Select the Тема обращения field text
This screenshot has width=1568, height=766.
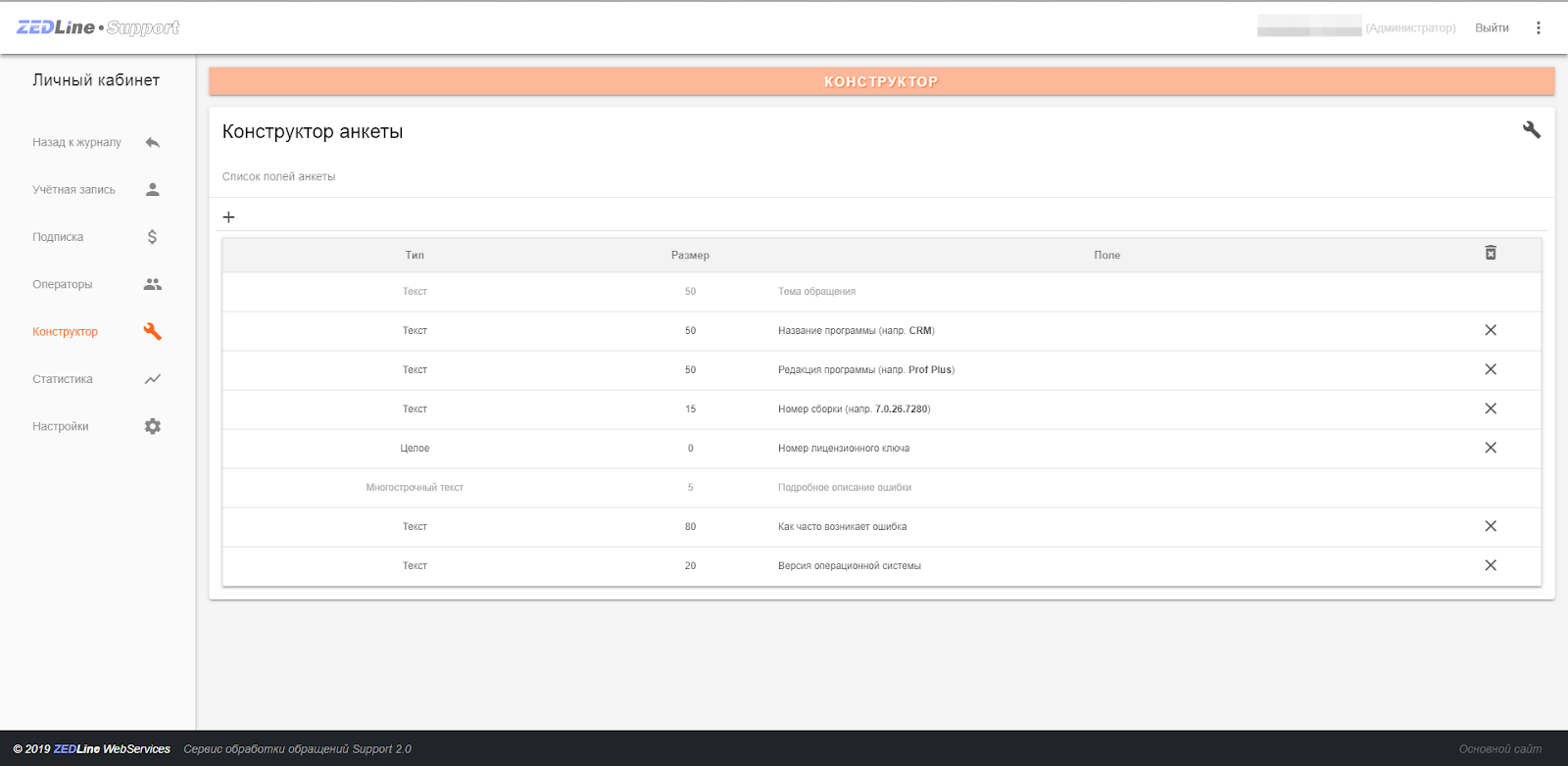(816, 292)
